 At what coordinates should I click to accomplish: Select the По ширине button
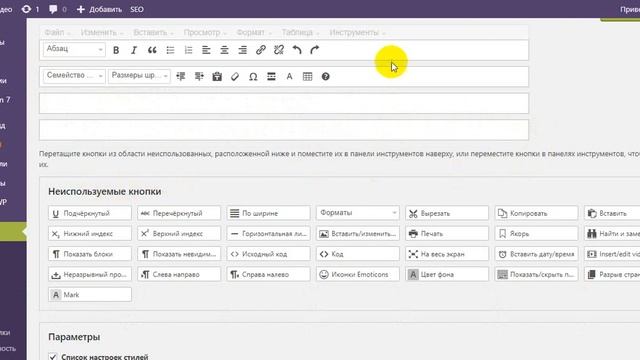pyautogui.click(x=269, y=213)
